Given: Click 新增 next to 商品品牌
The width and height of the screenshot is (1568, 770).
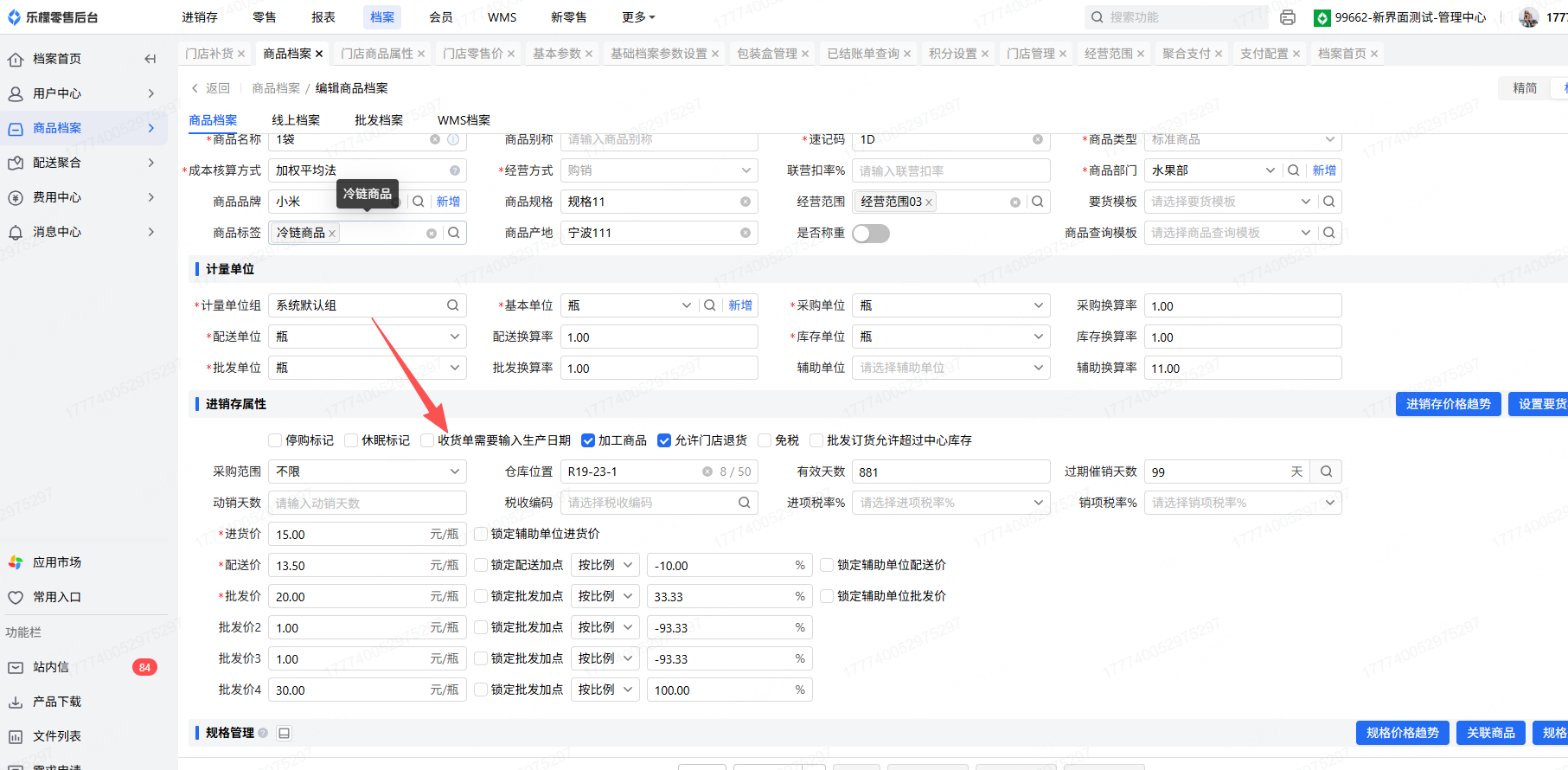Looking at the screenshot, I should pos(448,202).
